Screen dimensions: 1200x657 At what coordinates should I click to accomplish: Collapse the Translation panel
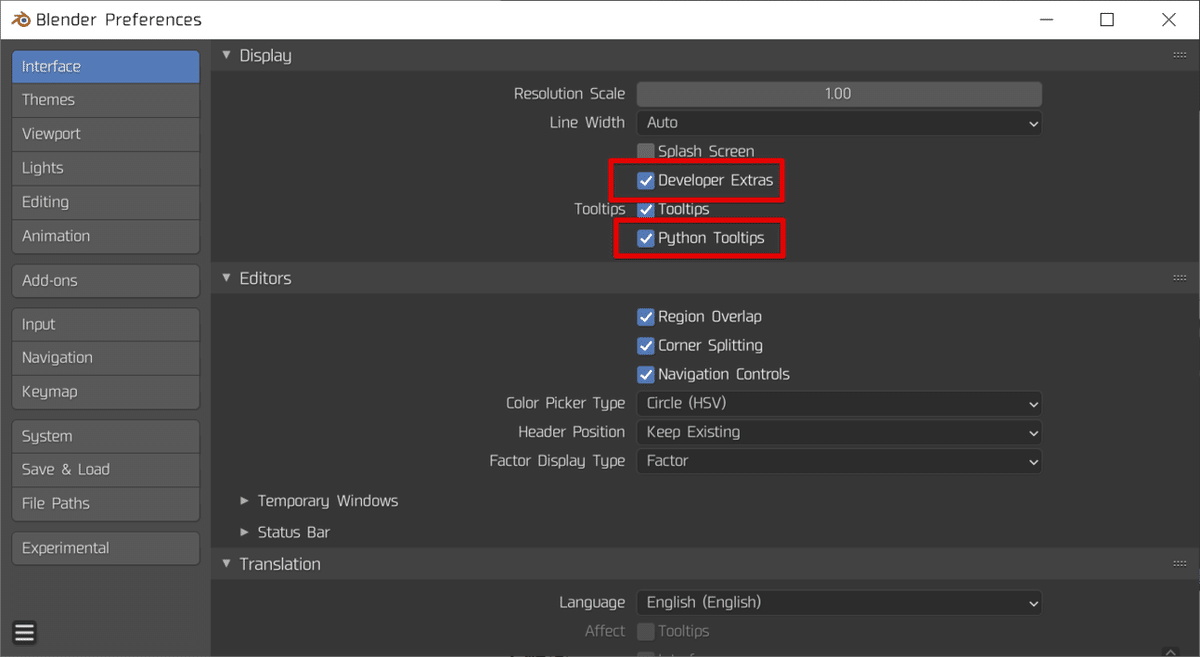pyautogui.click(x=227, y=564)
